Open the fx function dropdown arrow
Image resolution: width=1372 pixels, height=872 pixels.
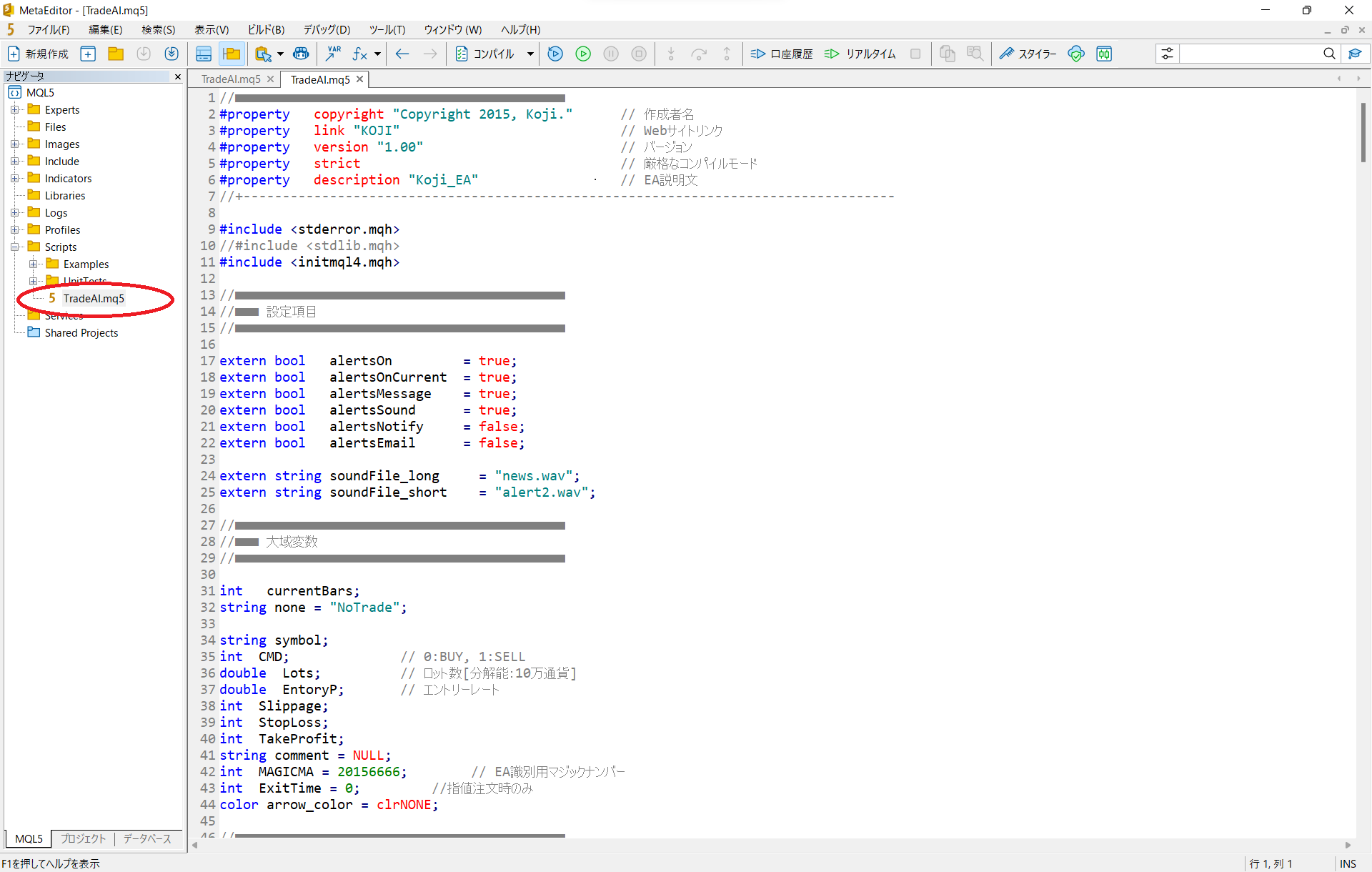[x=377, y=54]
